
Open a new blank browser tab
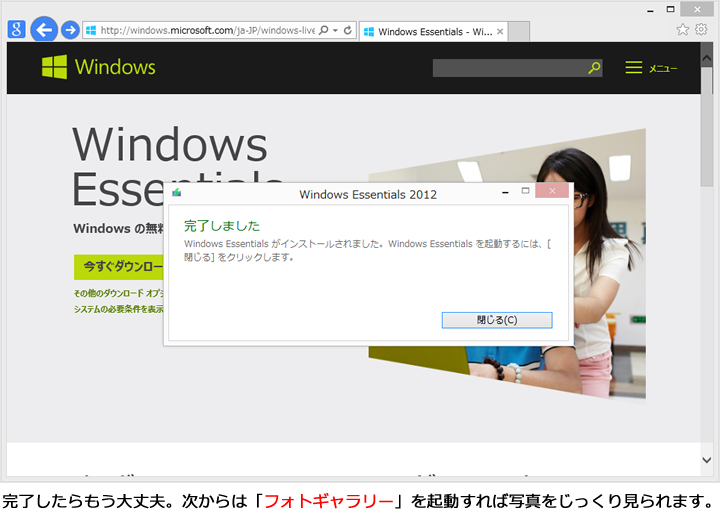pos(519,31)
